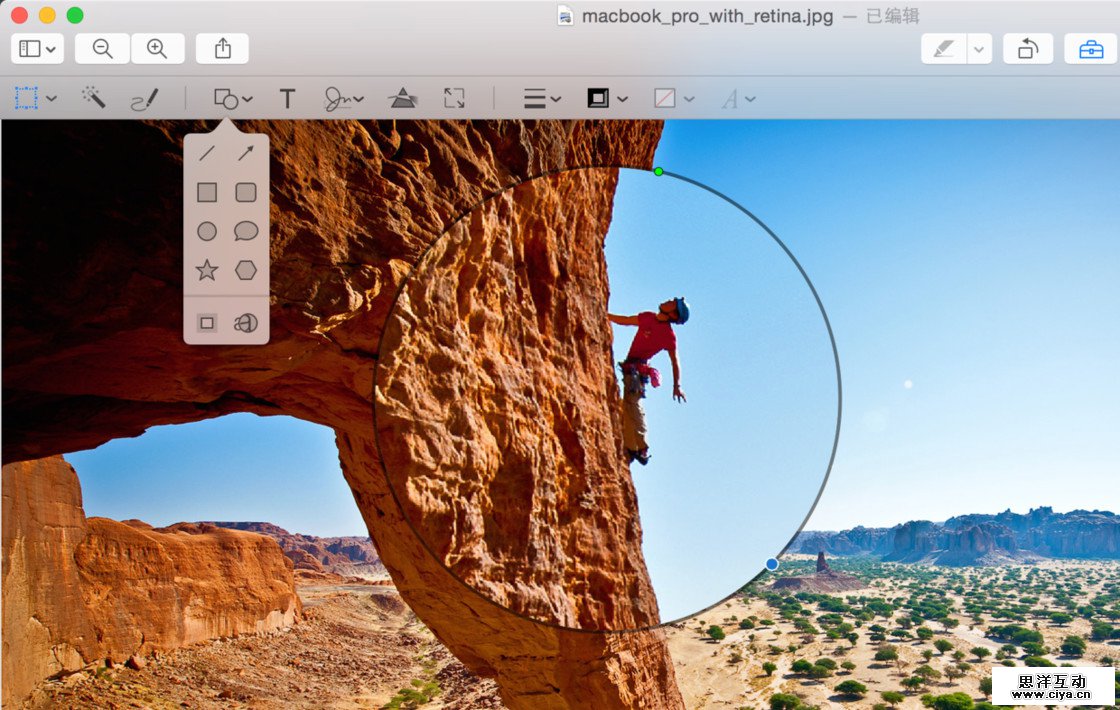The width and height of the screenshot is (1120, 710).
Task: Click the Share icon in toolbar
Action: point(222,49)
